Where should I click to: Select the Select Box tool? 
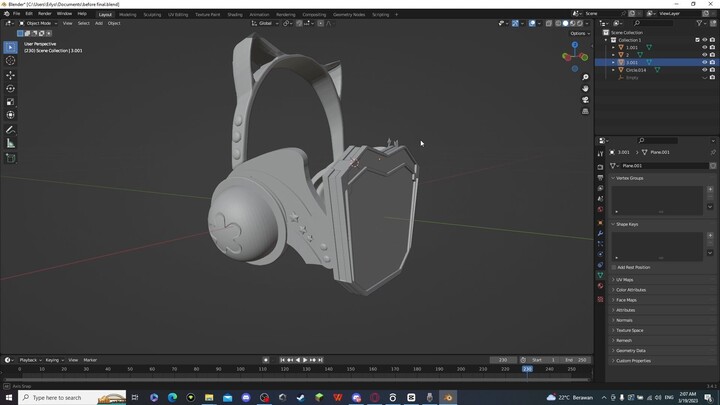coord(11,47)
